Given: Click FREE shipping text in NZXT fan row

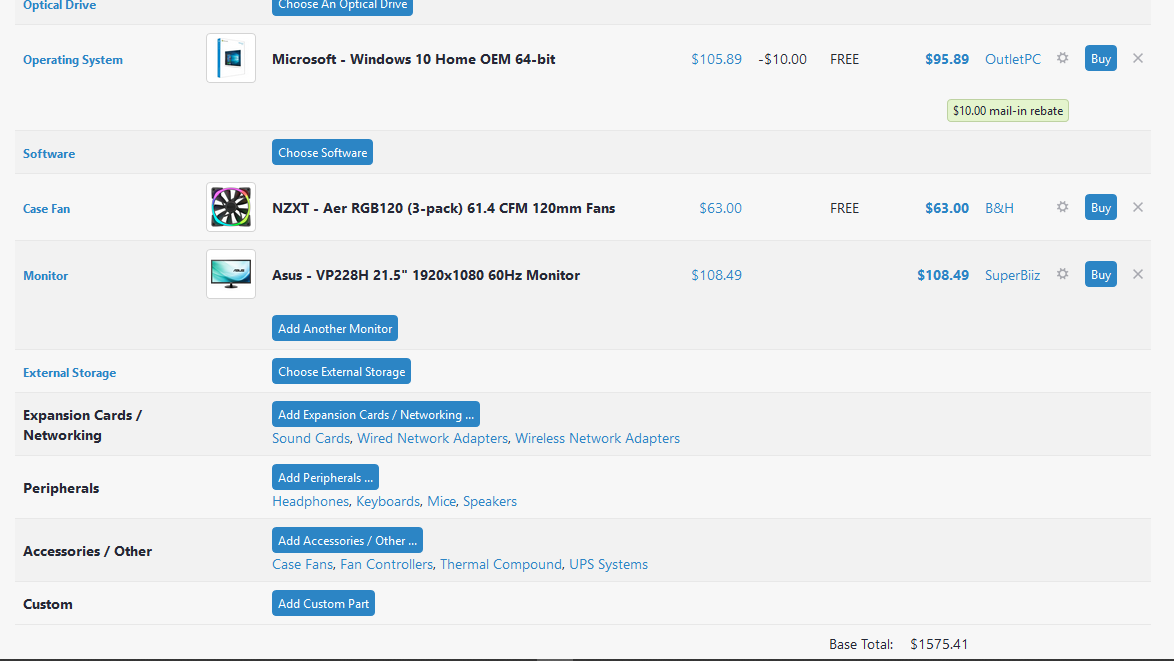Looking at the screenshot, I should (x=845, y=208).
